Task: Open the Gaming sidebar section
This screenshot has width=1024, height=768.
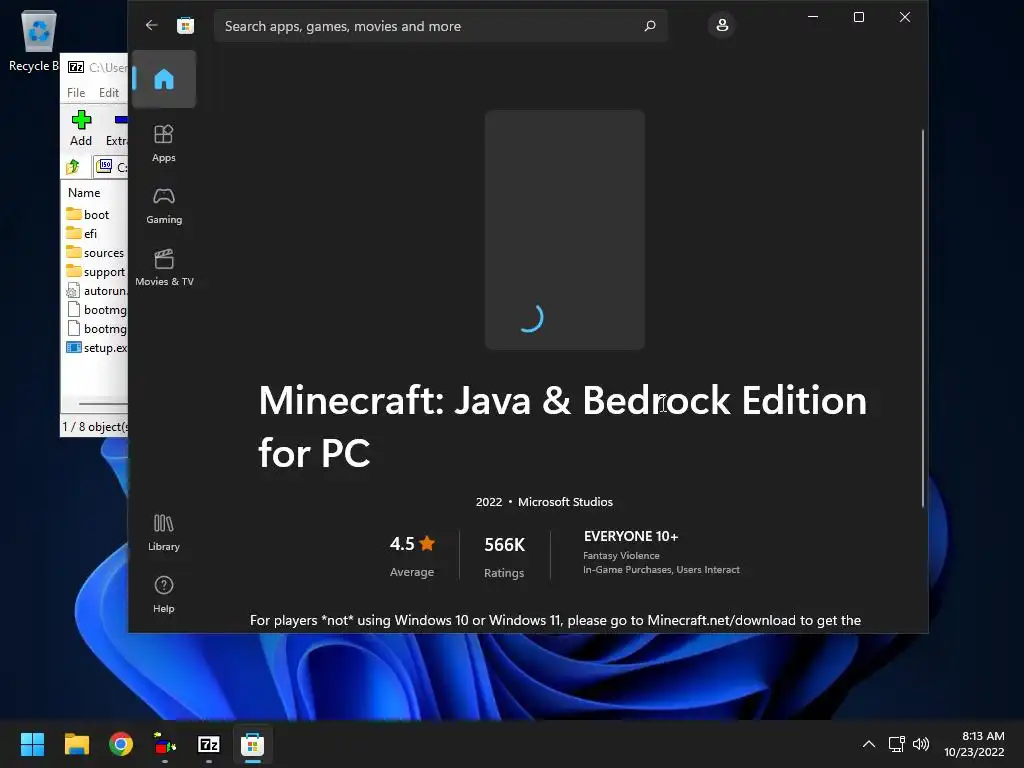Action: coord(164,205)
